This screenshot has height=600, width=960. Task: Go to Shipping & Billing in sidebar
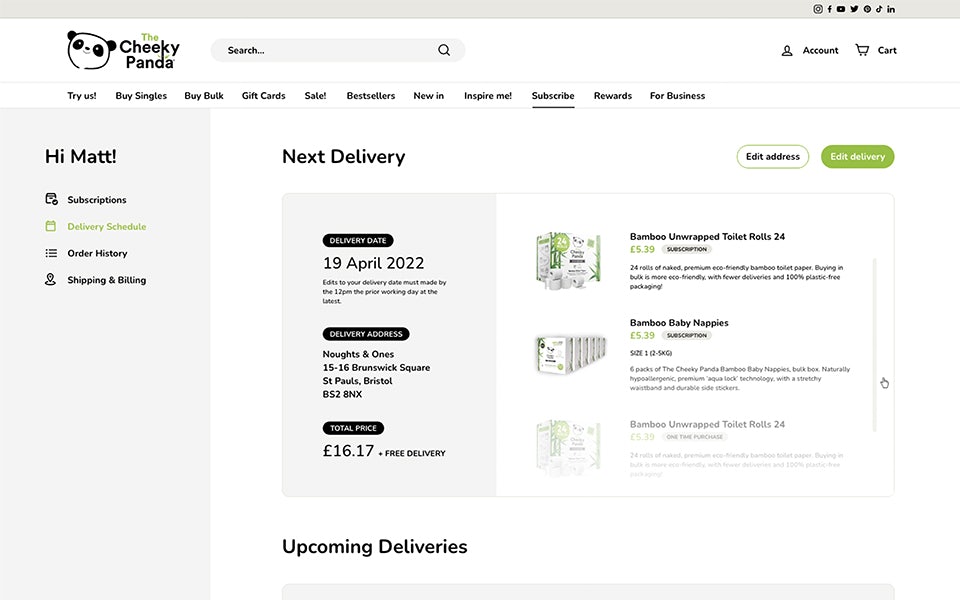[x=107, y=280]
